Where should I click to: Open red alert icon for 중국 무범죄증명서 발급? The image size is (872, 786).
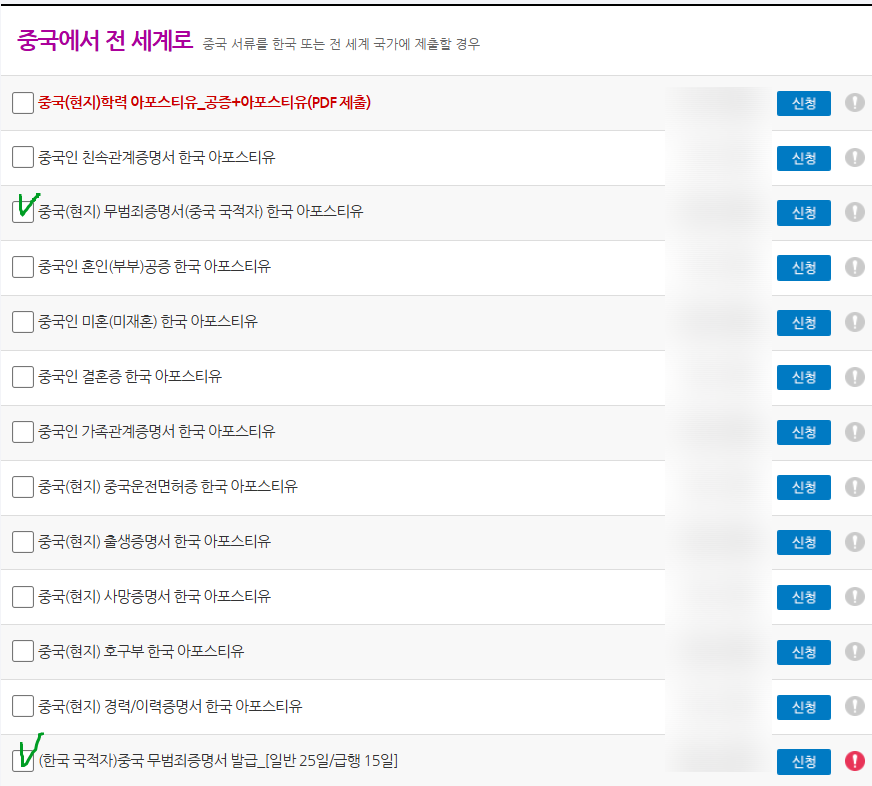(x=855, y=761)
